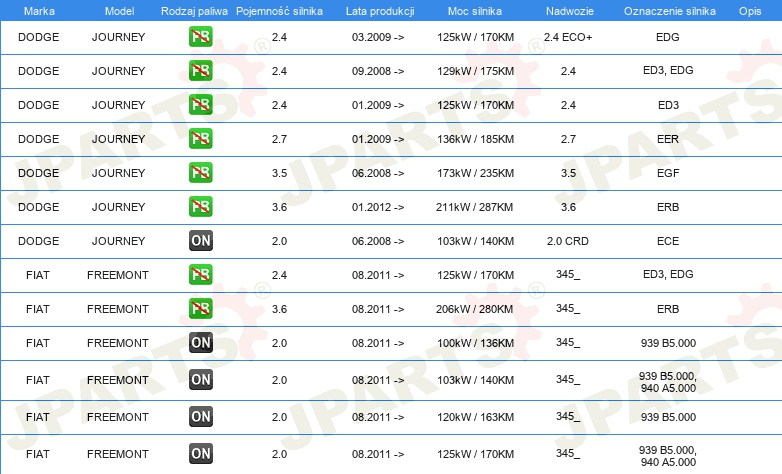Select the 2.0 CRD body cell
Viewport: 782px width, 474px height.
[x=568, y=241]
